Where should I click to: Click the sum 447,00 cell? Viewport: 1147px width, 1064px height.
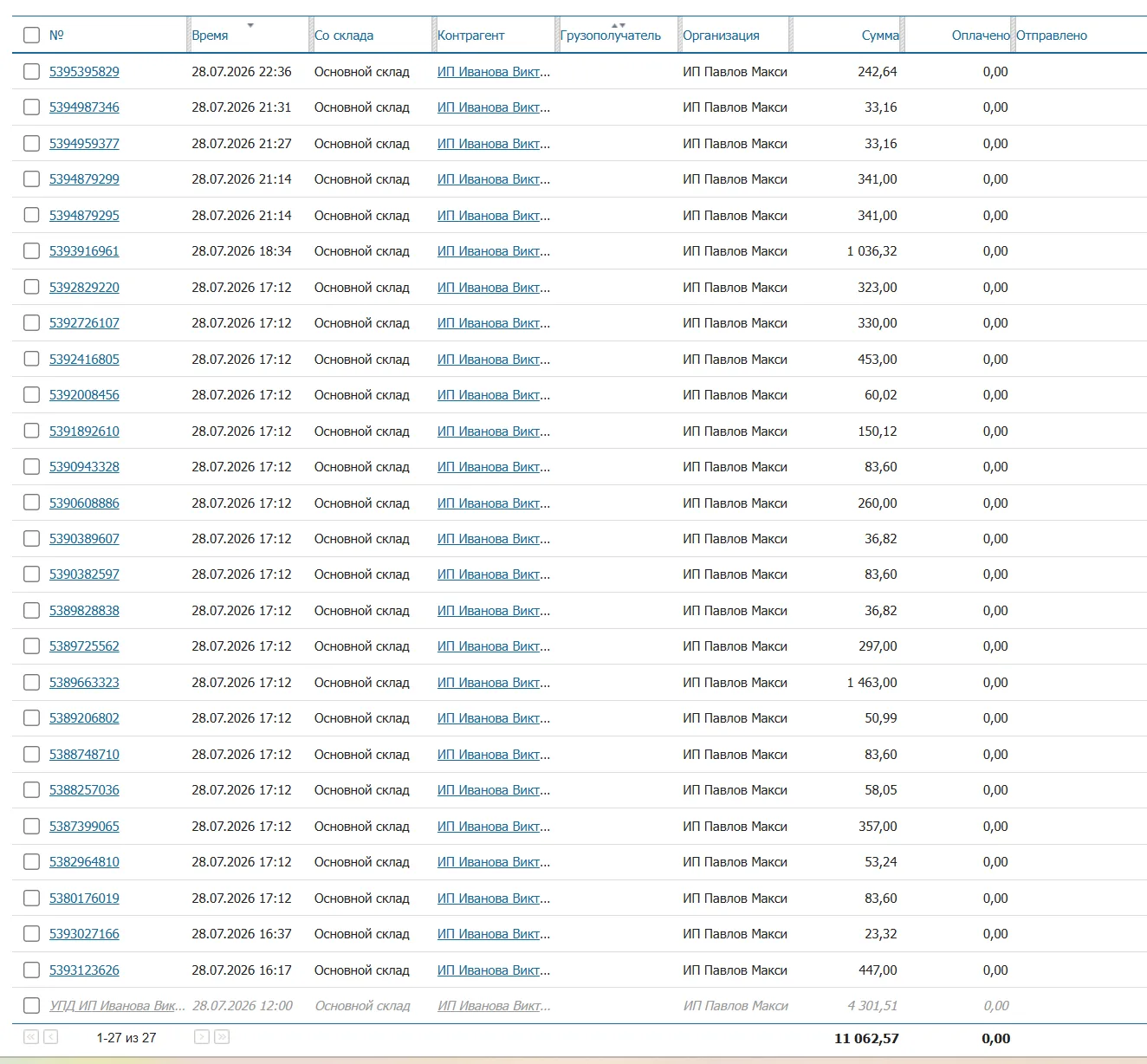coord(878,970)
